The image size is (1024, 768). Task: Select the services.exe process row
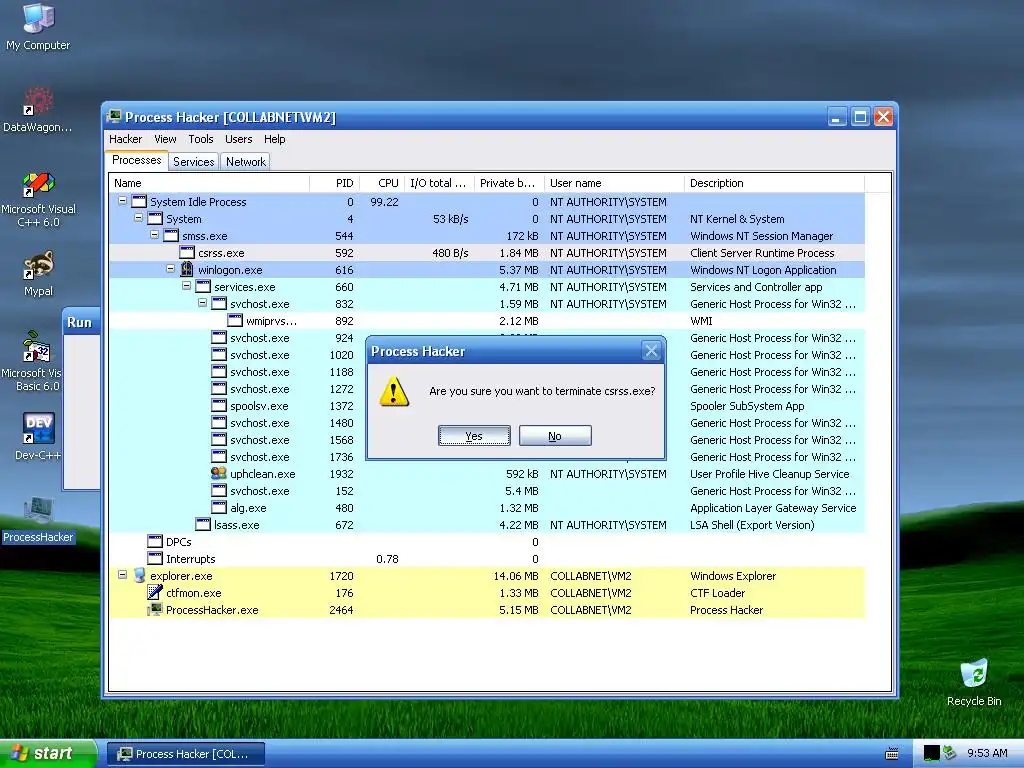click(487, 287)
